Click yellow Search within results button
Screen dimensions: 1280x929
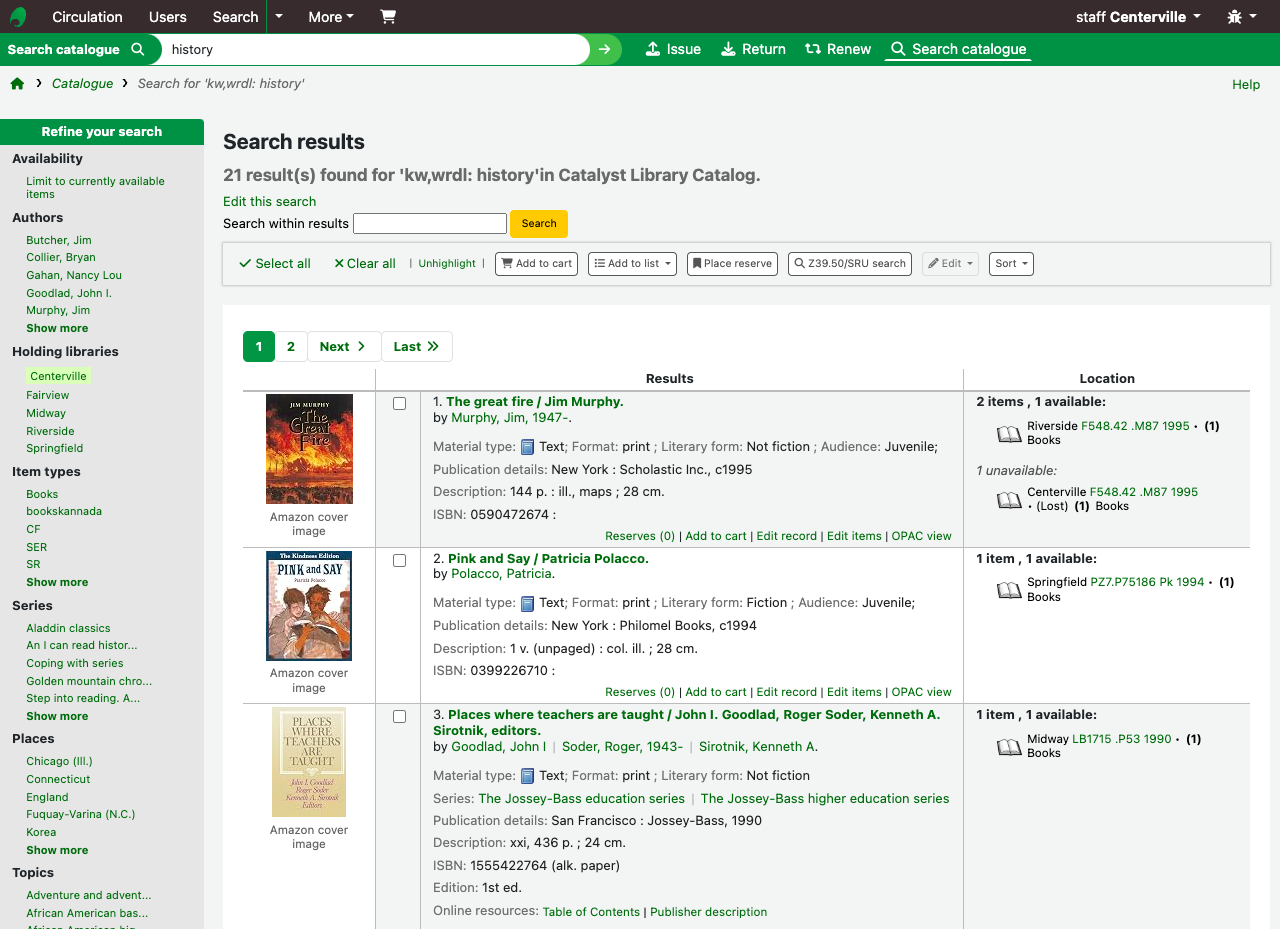(x=539, y=224)
